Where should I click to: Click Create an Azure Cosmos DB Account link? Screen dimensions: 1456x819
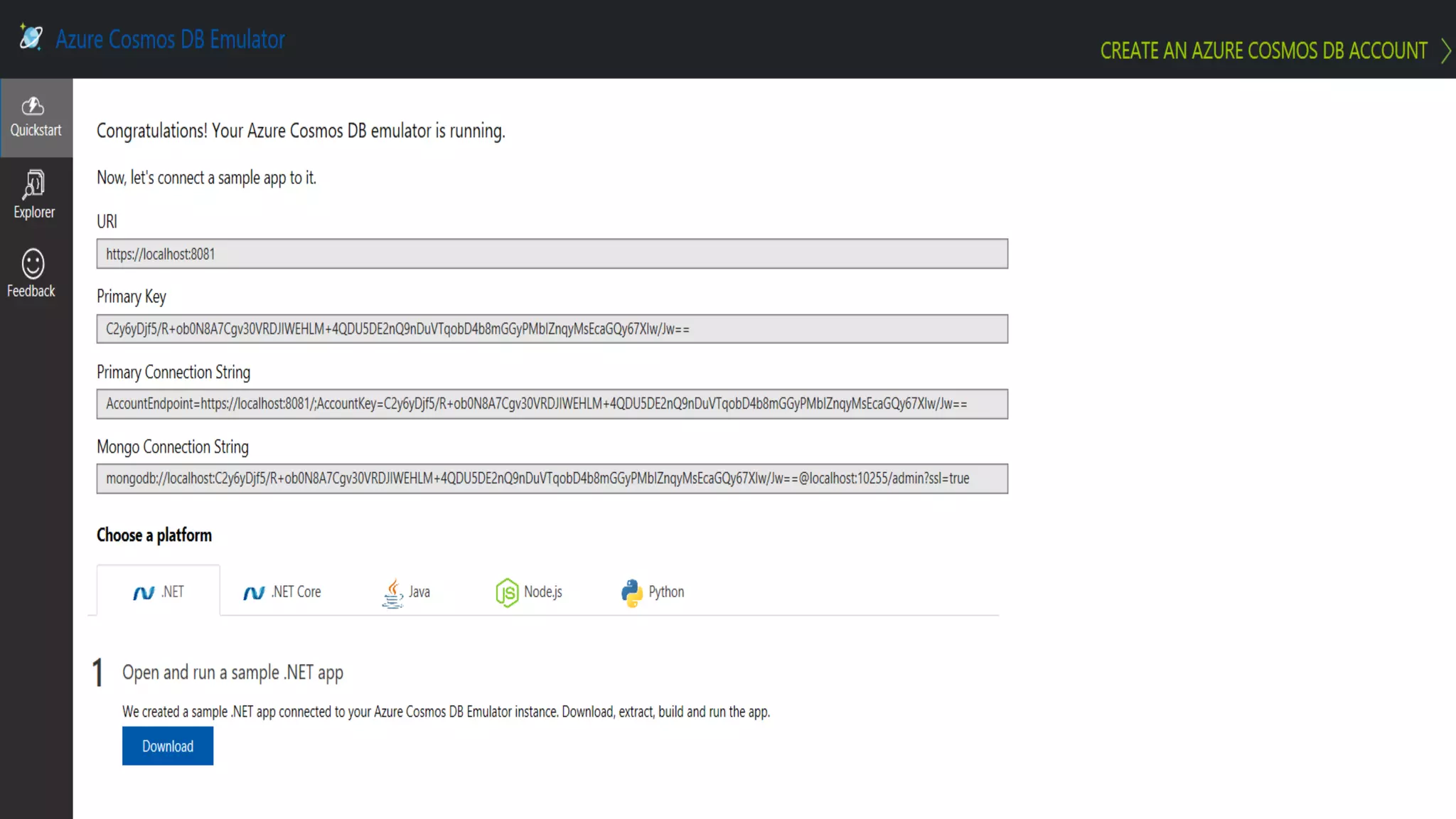[x=1263, y=50]
